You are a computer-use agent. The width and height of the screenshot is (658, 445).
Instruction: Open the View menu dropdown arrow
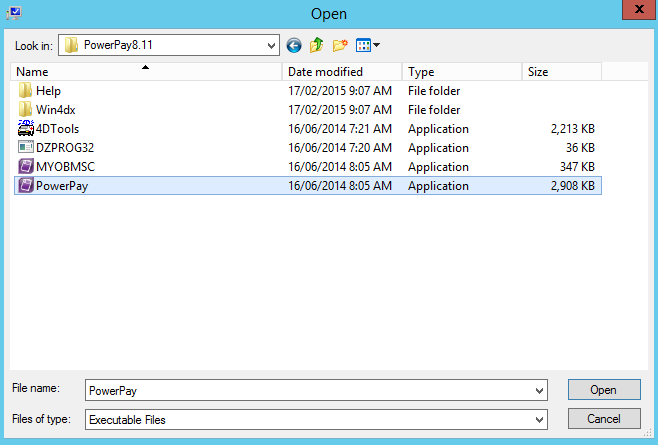(376, 44)
